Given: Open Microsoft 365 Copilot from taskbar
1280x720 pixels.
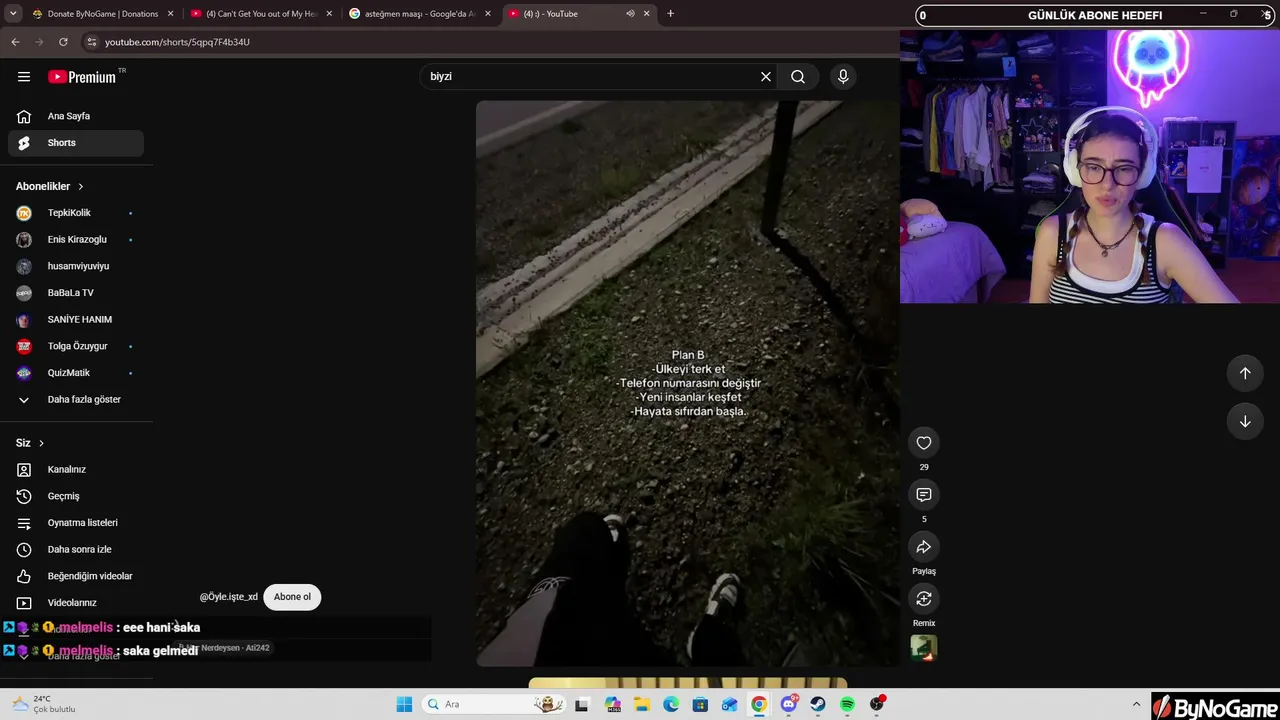Looking at the screenshot, I should tap(613, 704).
